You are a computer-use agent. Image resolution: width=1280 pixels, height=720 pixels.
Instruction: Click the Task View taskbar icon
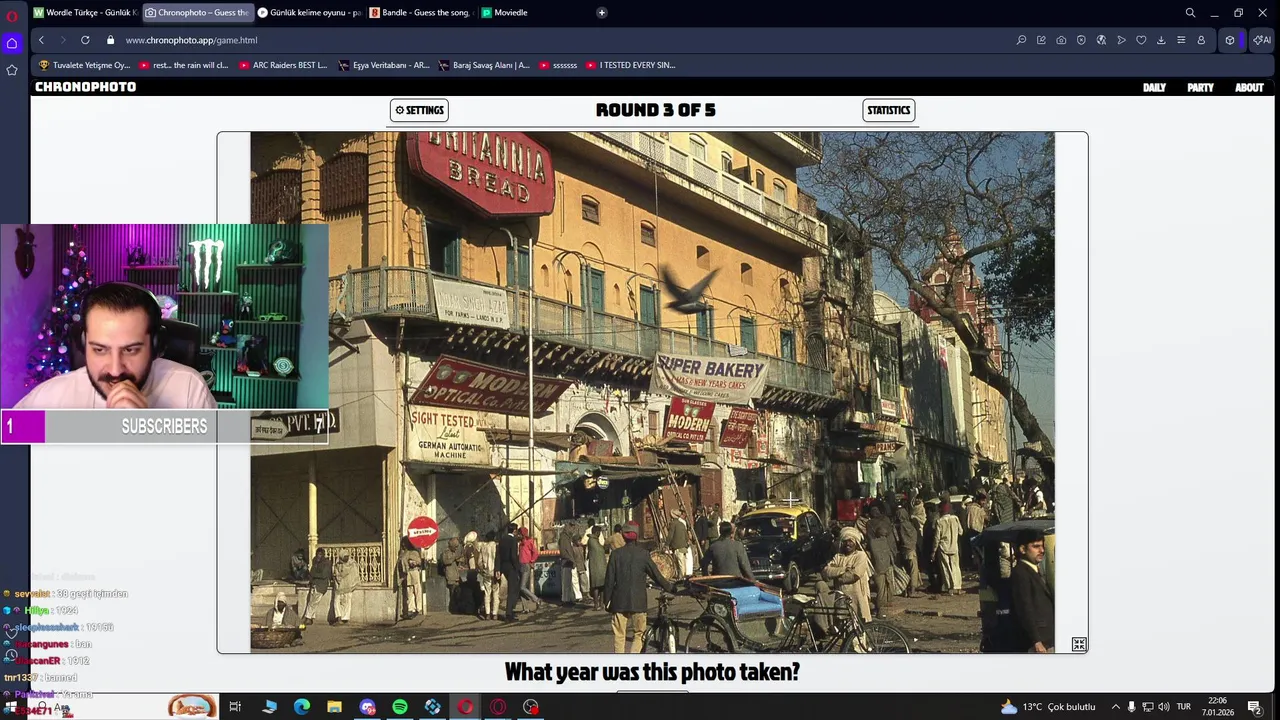click(235, 707)
